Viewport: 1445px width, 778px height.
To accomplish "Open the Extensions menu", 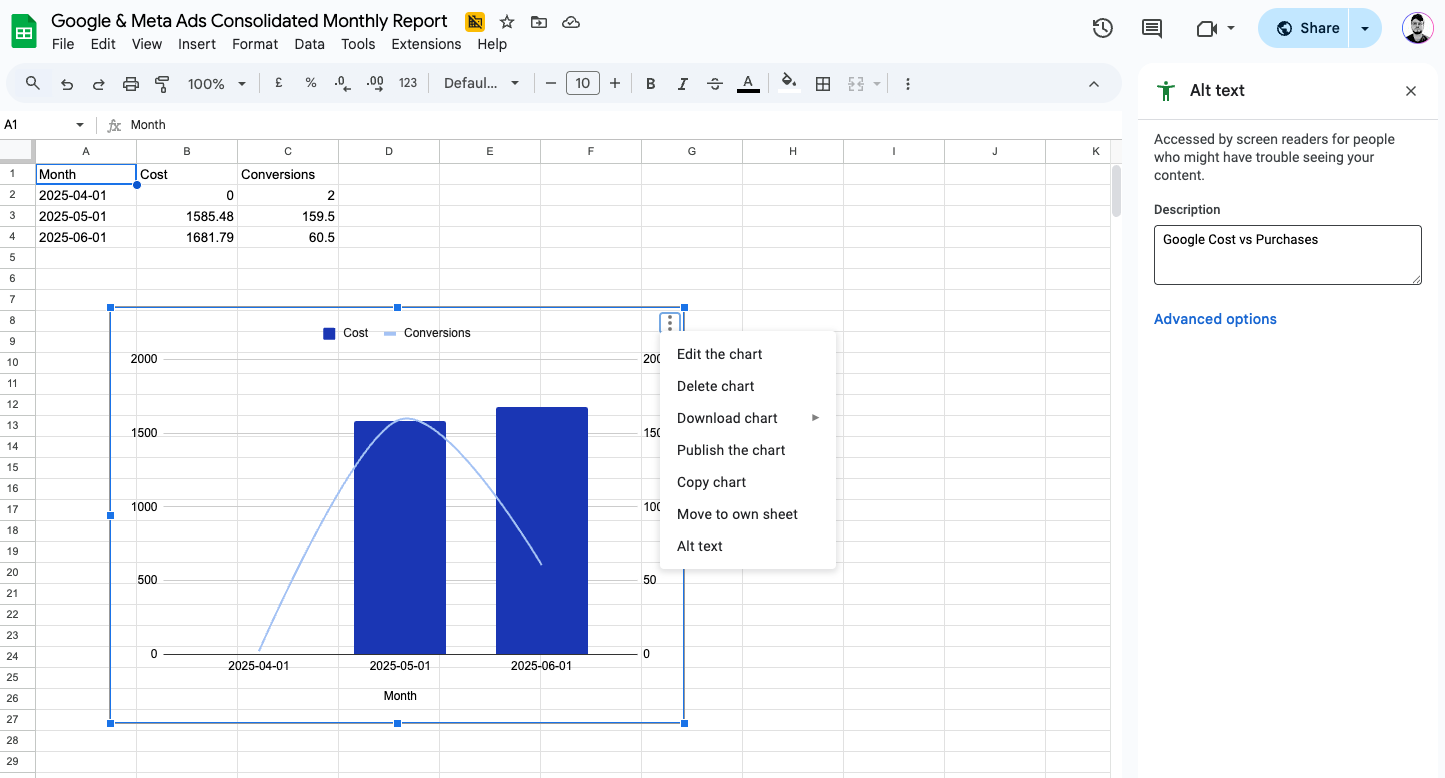I will coord(426,44).
